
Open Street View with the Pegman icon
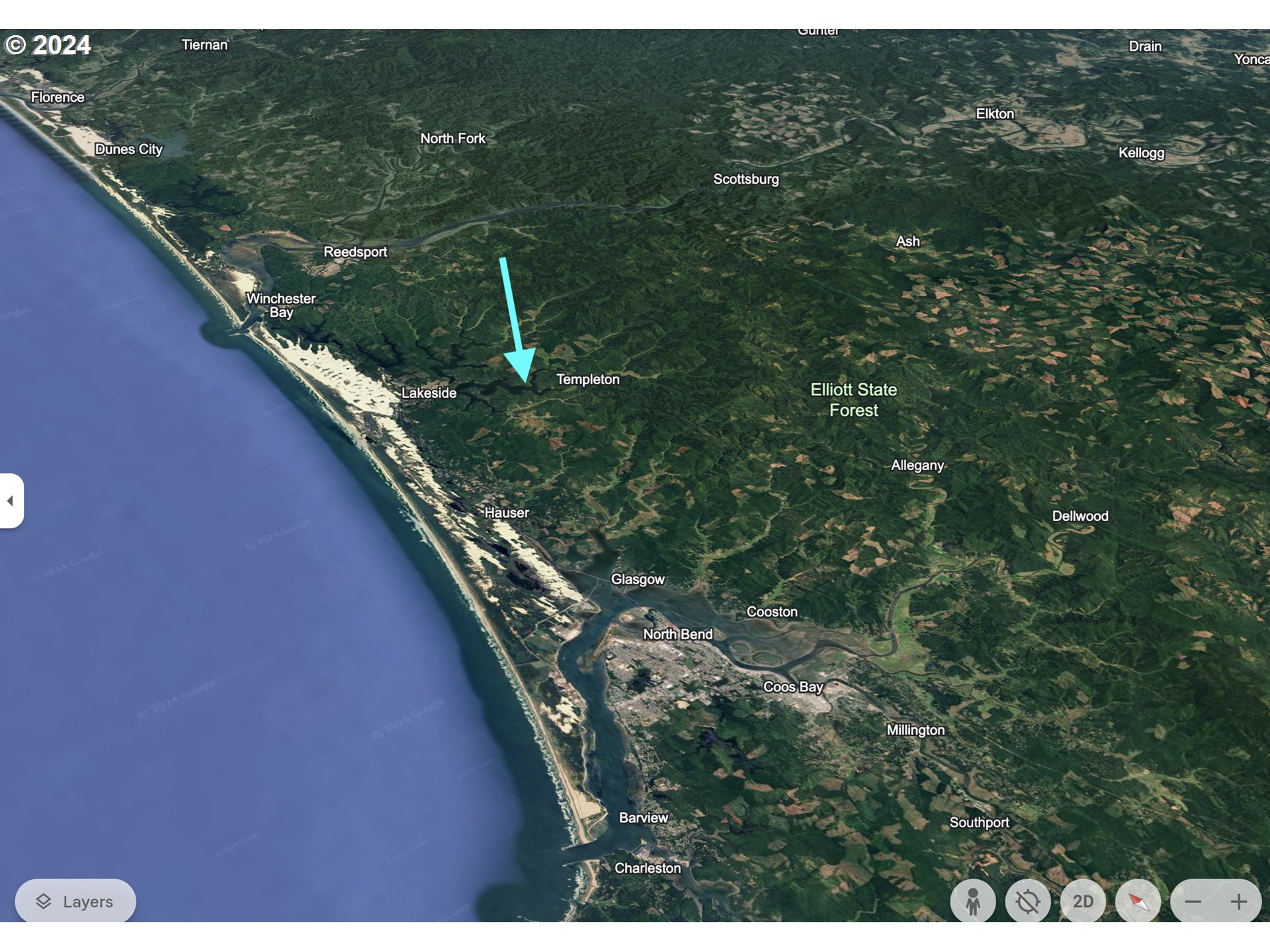pos(972,901)
